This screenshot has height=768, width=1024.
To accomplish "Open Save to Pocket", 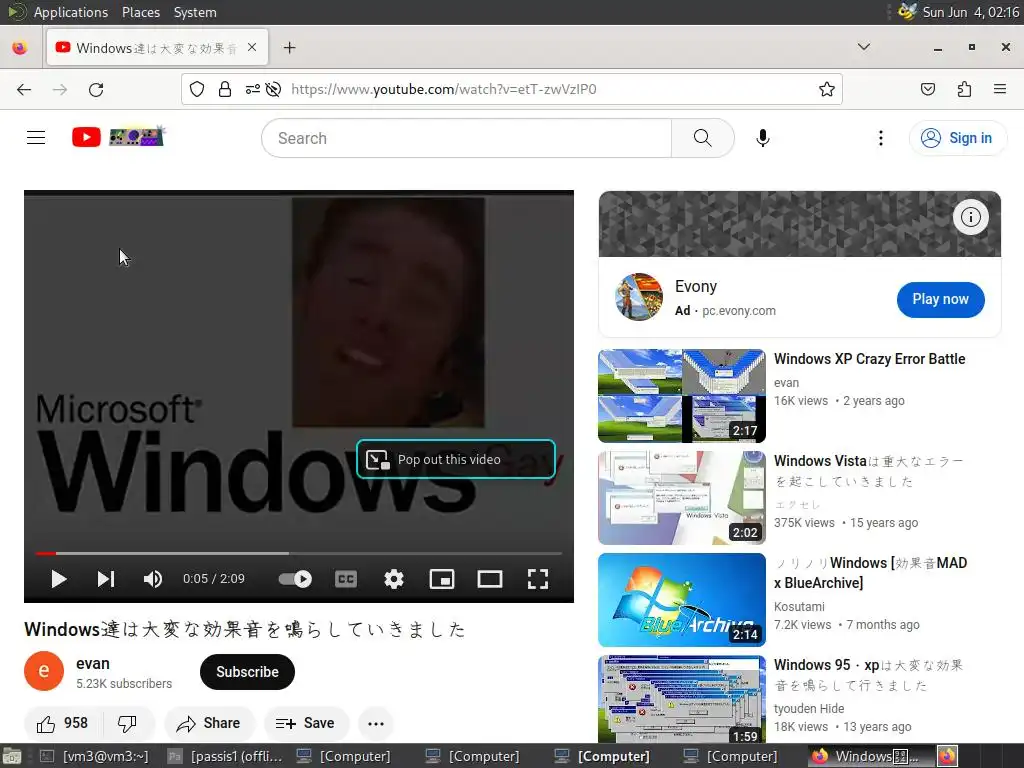I will click(928, 89).
